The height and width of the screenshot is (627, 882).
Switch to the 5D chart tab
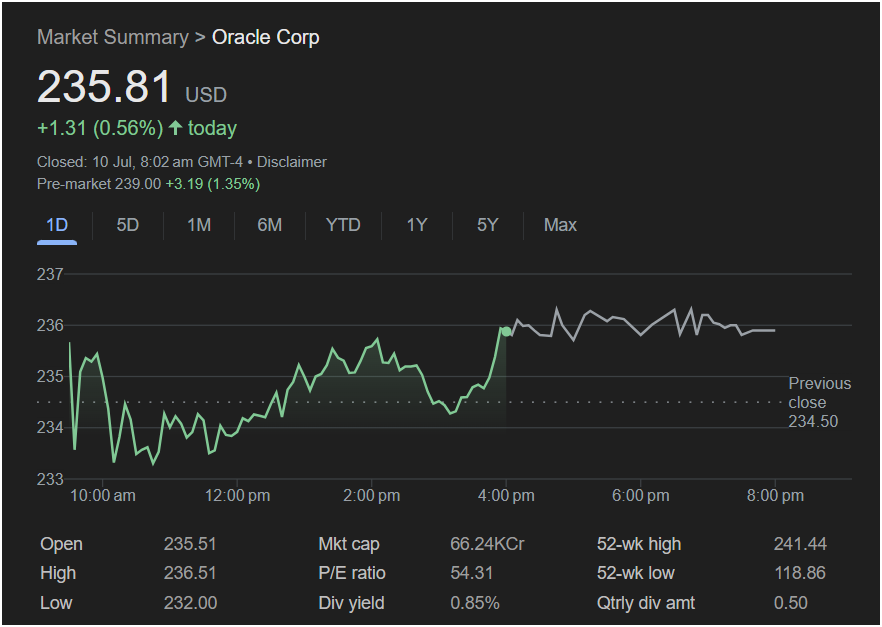[128, 225]
